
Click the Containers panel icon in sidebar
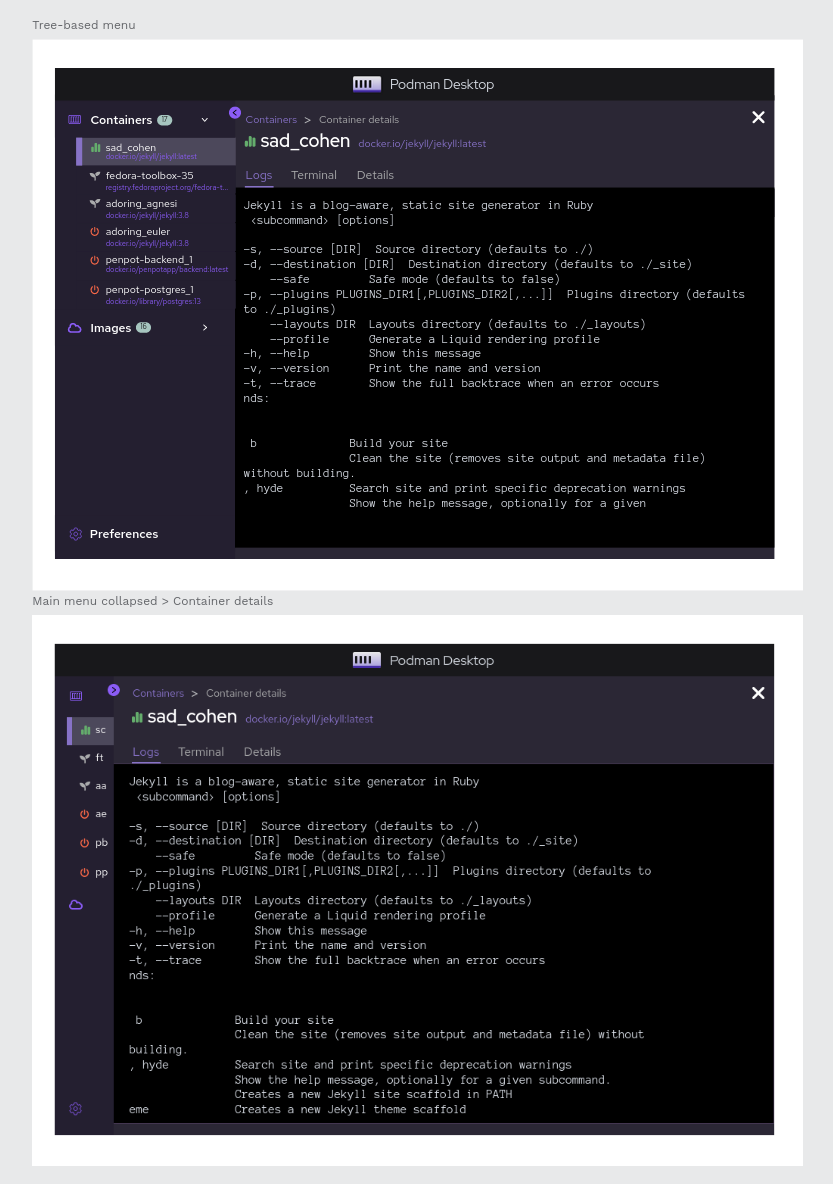coord(75,119)
